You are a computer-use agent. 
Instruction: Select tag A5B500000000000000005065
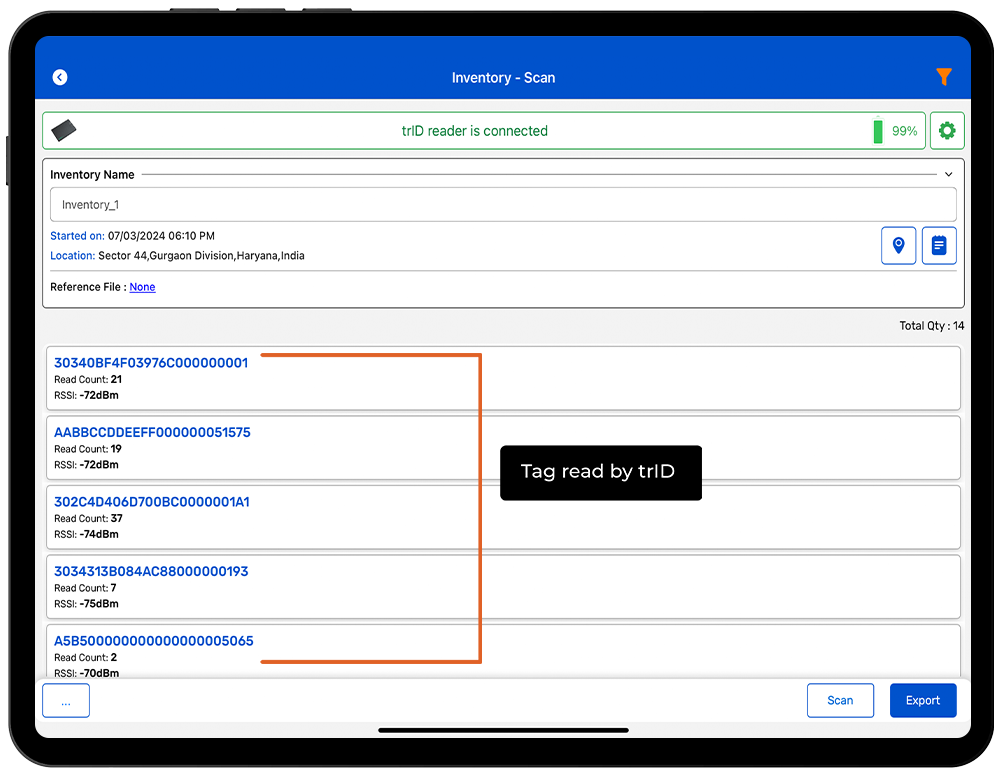(x=154, y=641)
